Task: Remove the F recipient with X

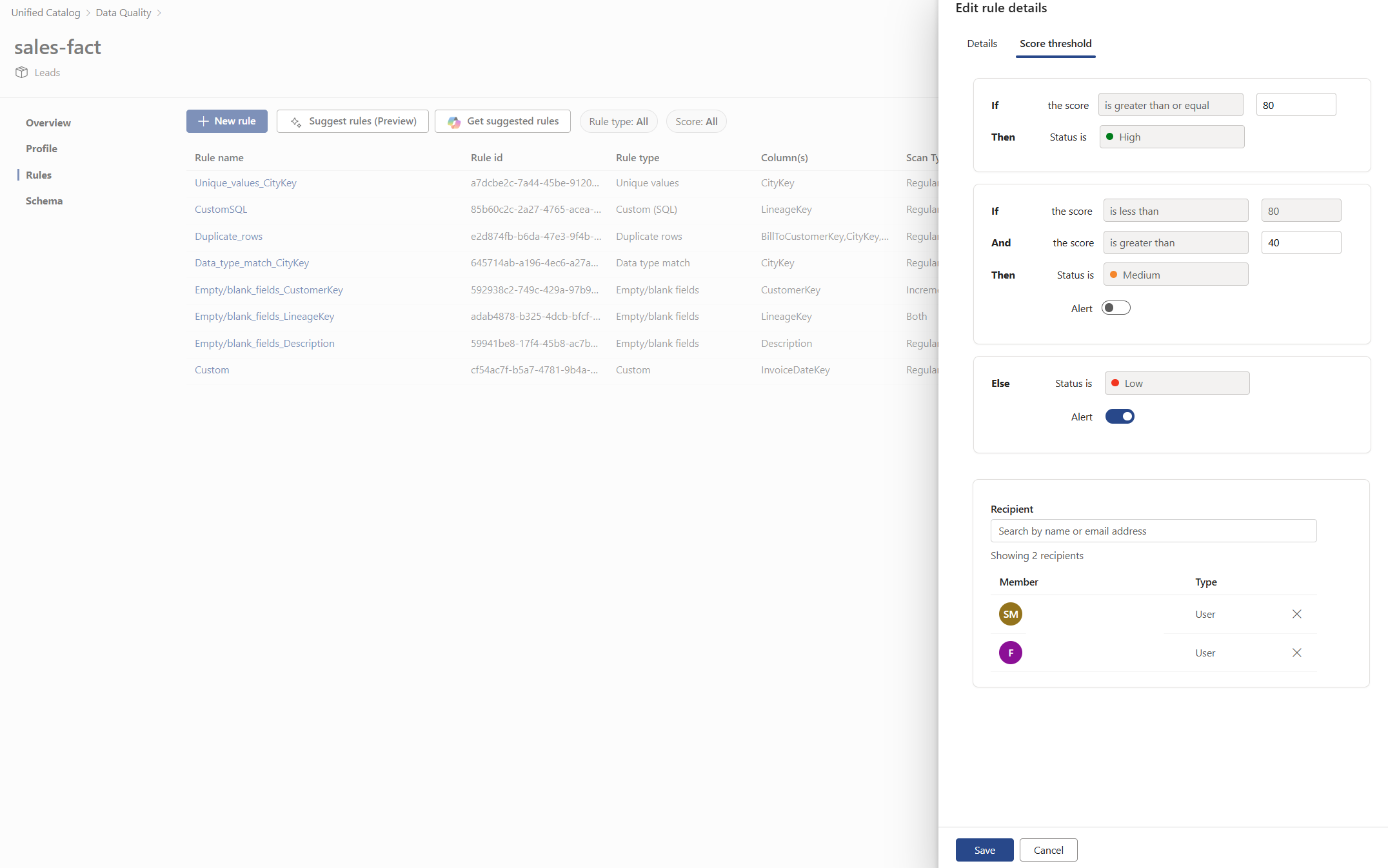Action: [1296, 653]
